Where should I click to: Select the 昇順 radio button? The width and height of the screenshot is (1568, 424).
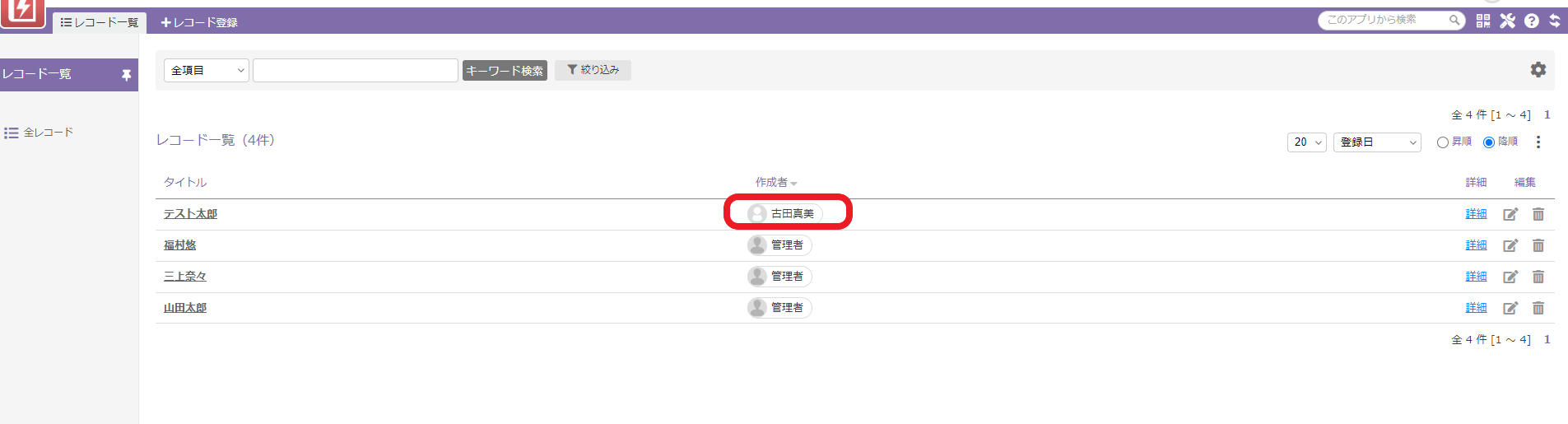[1443, 142]
